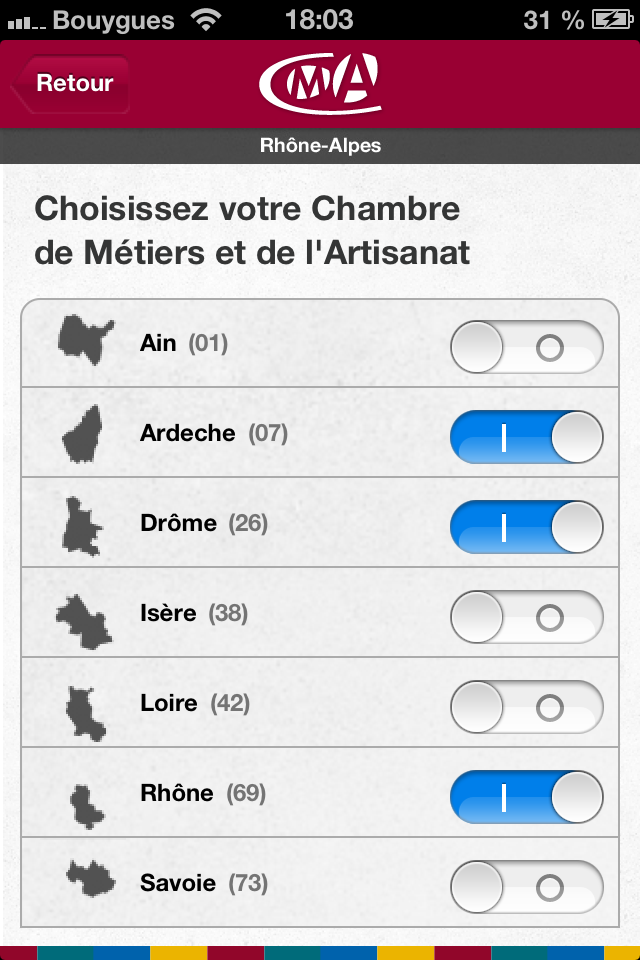The width and height of the screenshot is (640, 960).
Task: Tap the Rhône-Alpes region subtitle bar
Action: 320,146
